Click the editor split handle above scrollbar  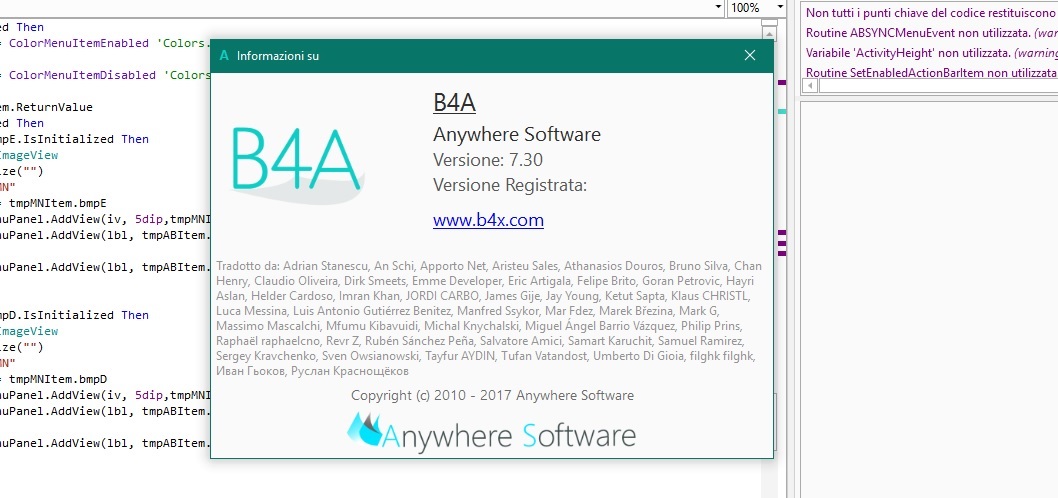point(769,22)
